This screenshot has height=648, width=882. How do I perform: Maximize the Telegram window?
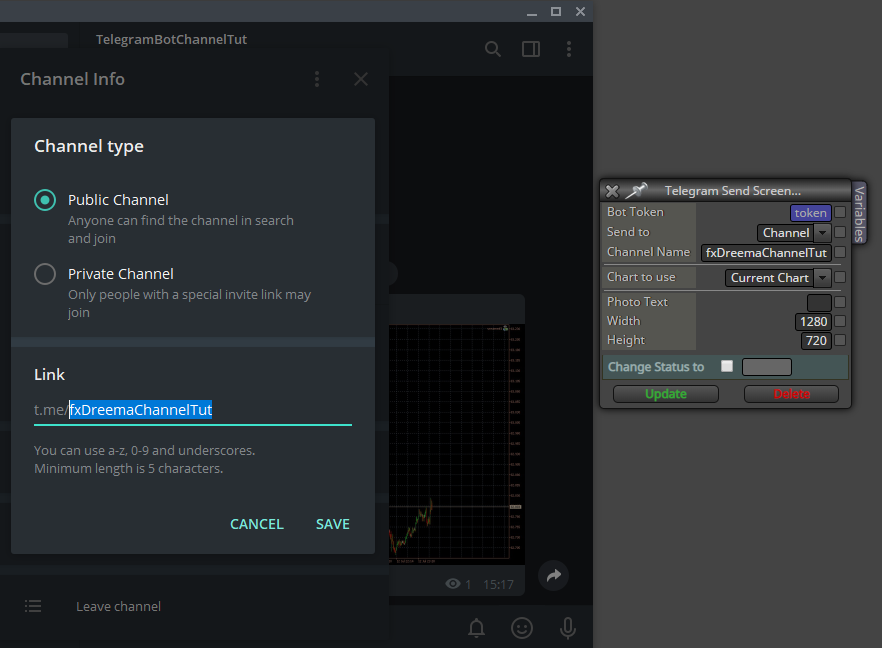click(556, 12)
